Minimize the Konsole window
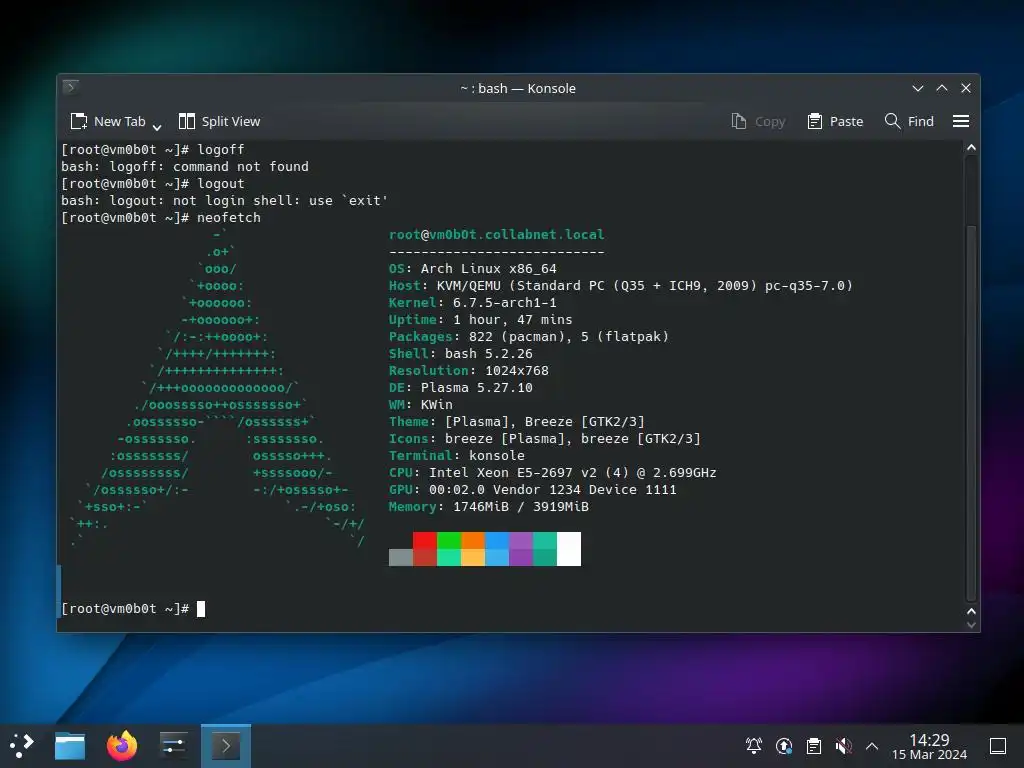Screen dimensions: 1024x768 point(918,88)
